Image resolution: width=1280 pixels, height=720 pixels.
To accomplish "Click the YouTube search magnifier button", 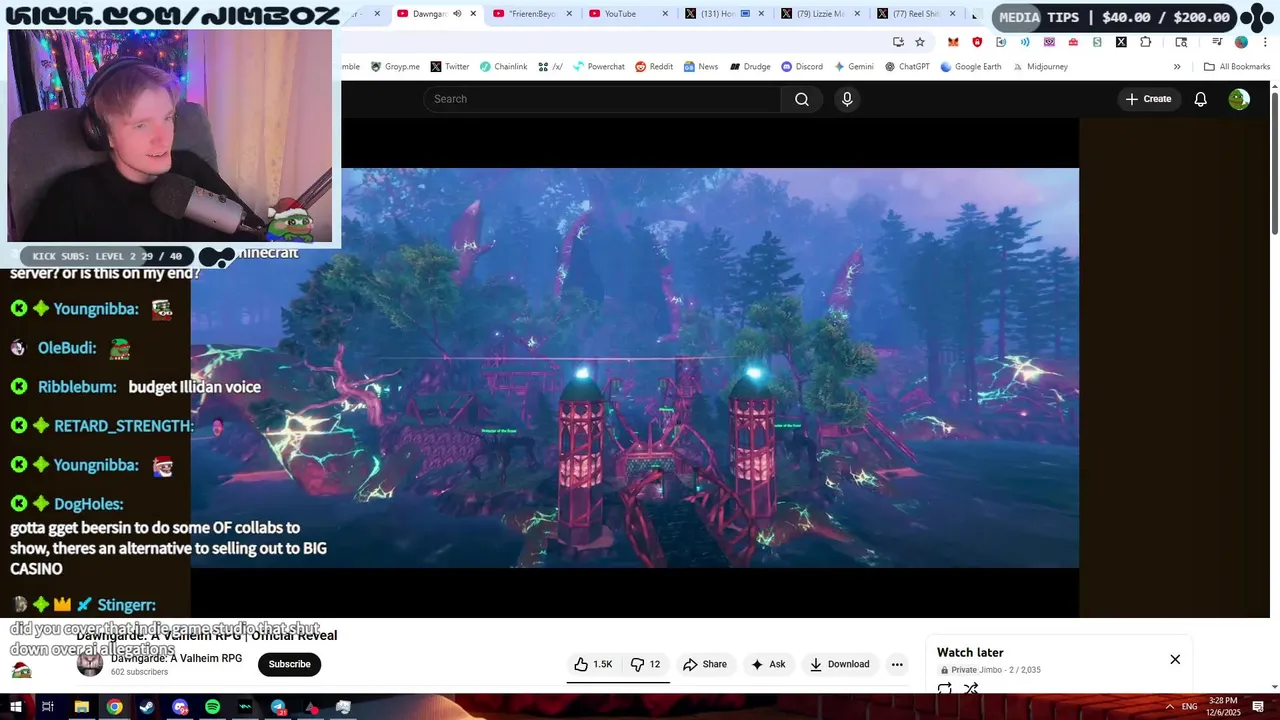I will pyautogui.click(x=801, y=99).
